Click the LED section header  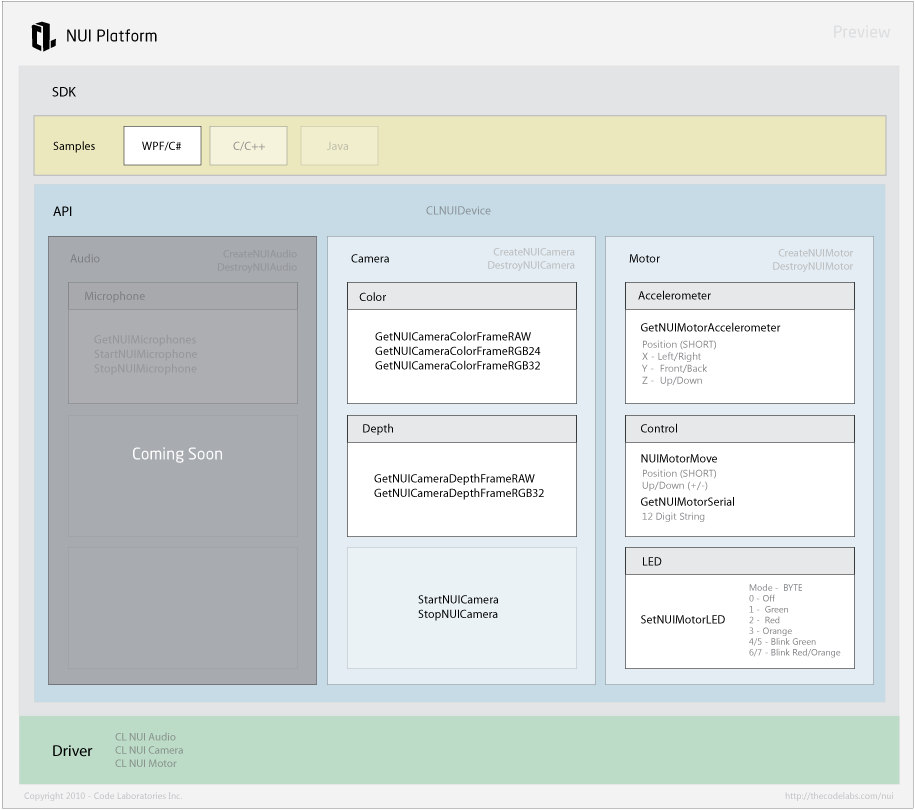coord(739,561)
